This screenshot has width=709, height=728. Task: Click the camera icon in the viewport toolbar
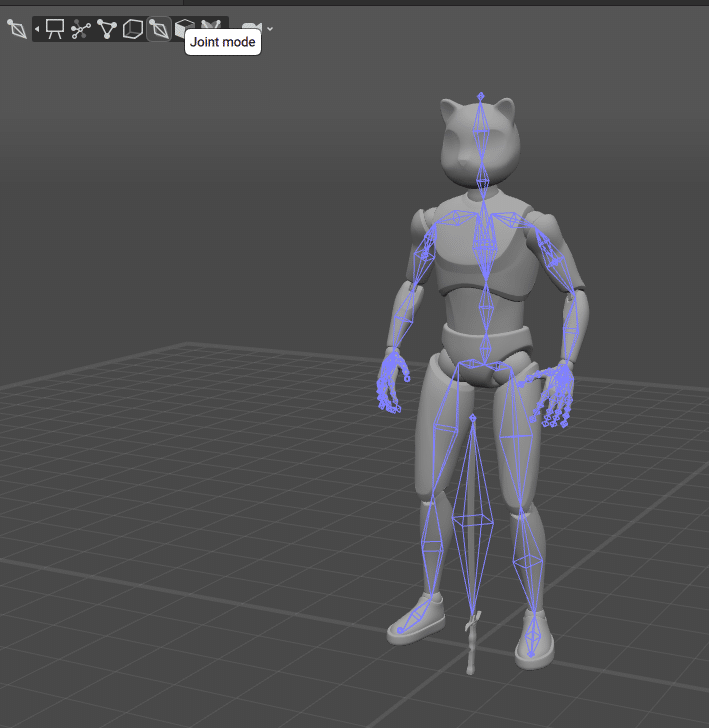[252, 28]
